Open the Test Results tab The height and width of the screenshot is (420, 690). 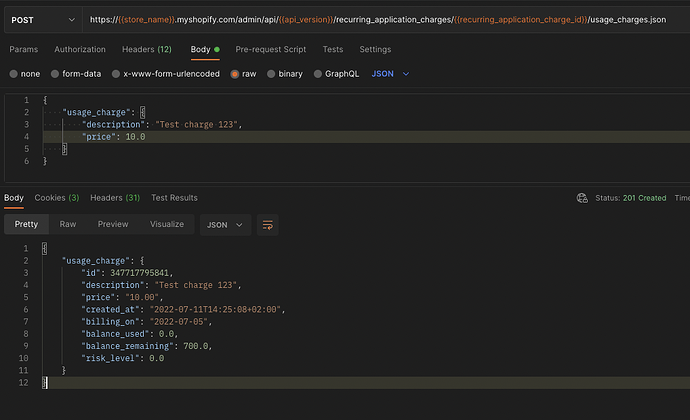[x=174, y=198]
